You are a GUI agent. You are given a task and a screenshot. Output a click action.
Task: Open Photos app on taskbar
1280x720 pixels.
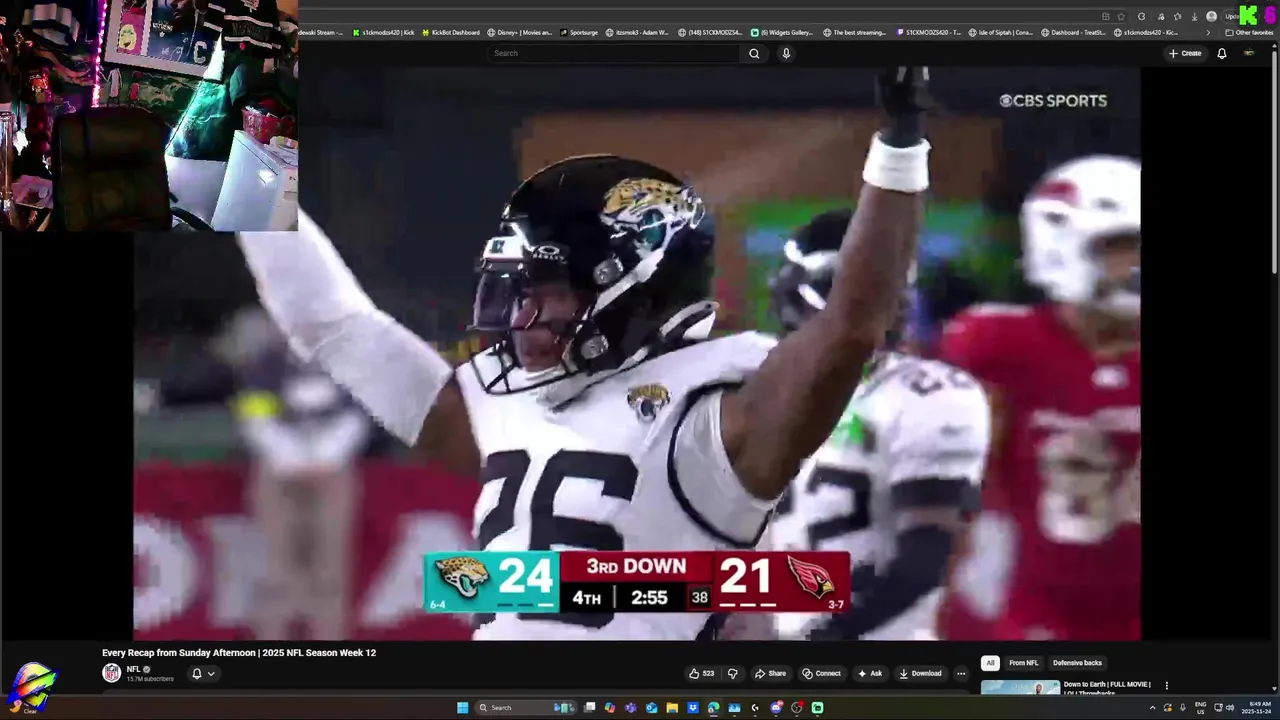(x=734, y=708)
